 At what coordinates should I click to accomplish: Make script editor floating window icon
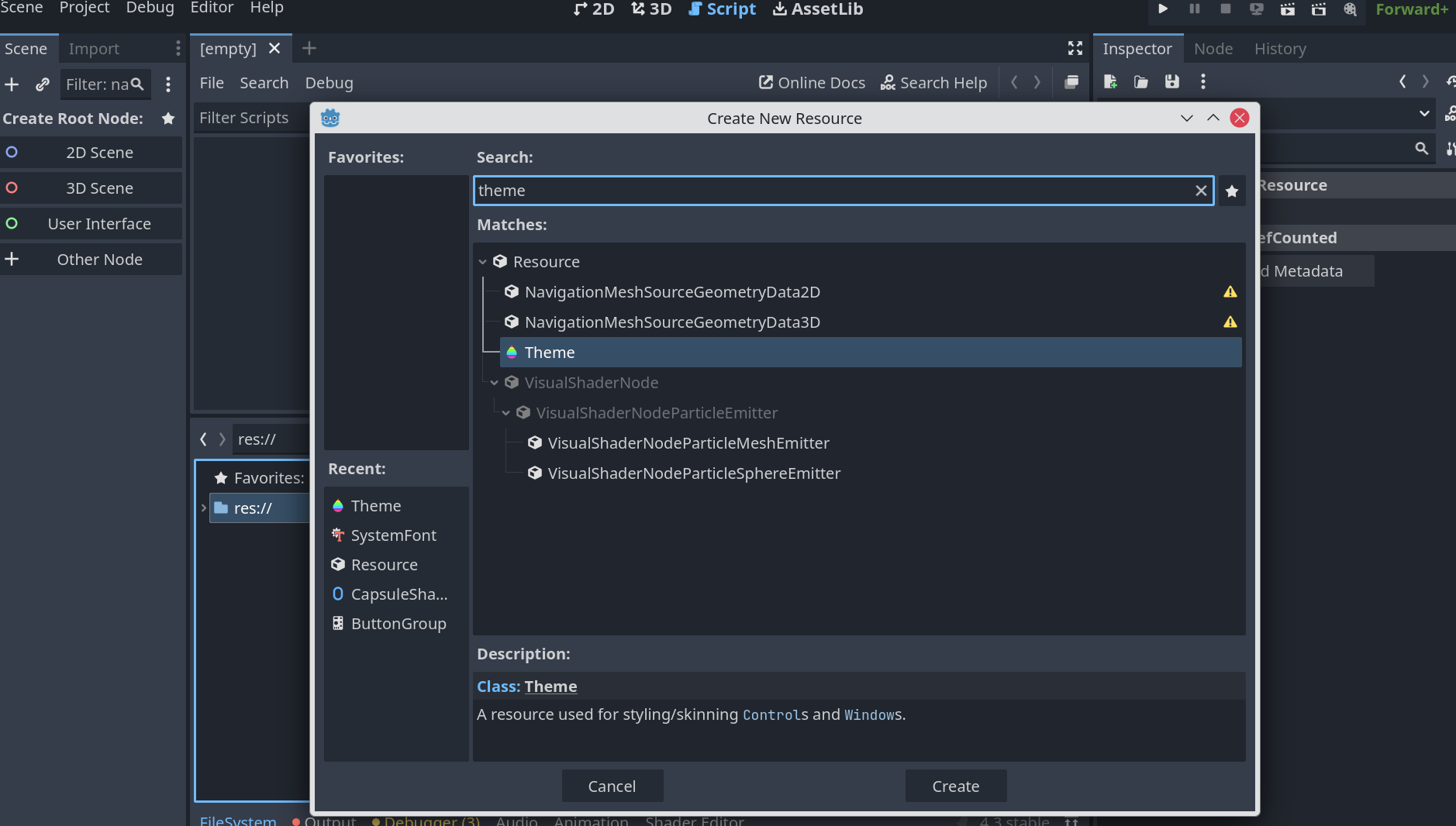point(1071,82)
